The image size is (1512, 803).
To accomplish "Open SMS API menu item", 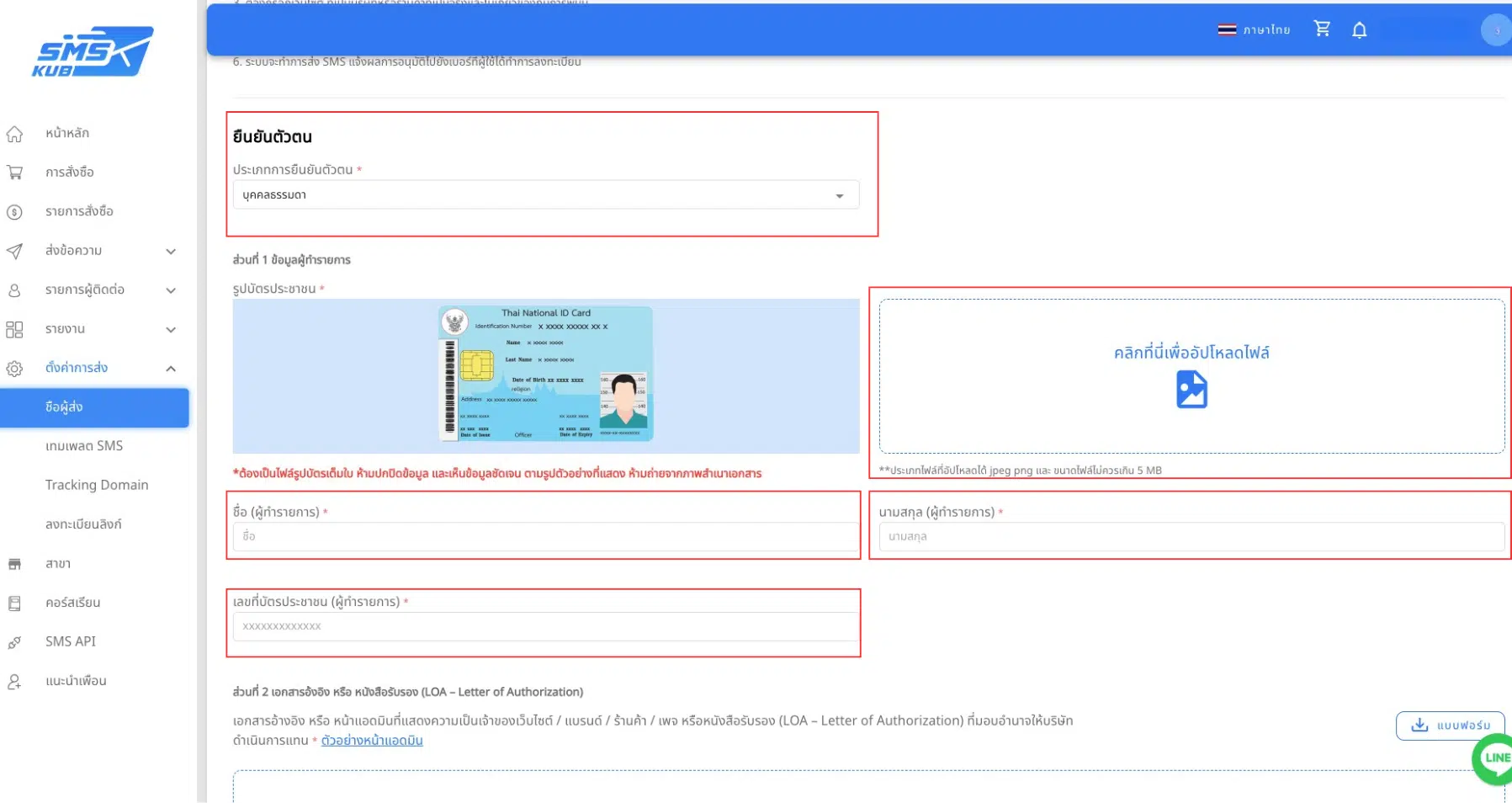I will 71,641.
